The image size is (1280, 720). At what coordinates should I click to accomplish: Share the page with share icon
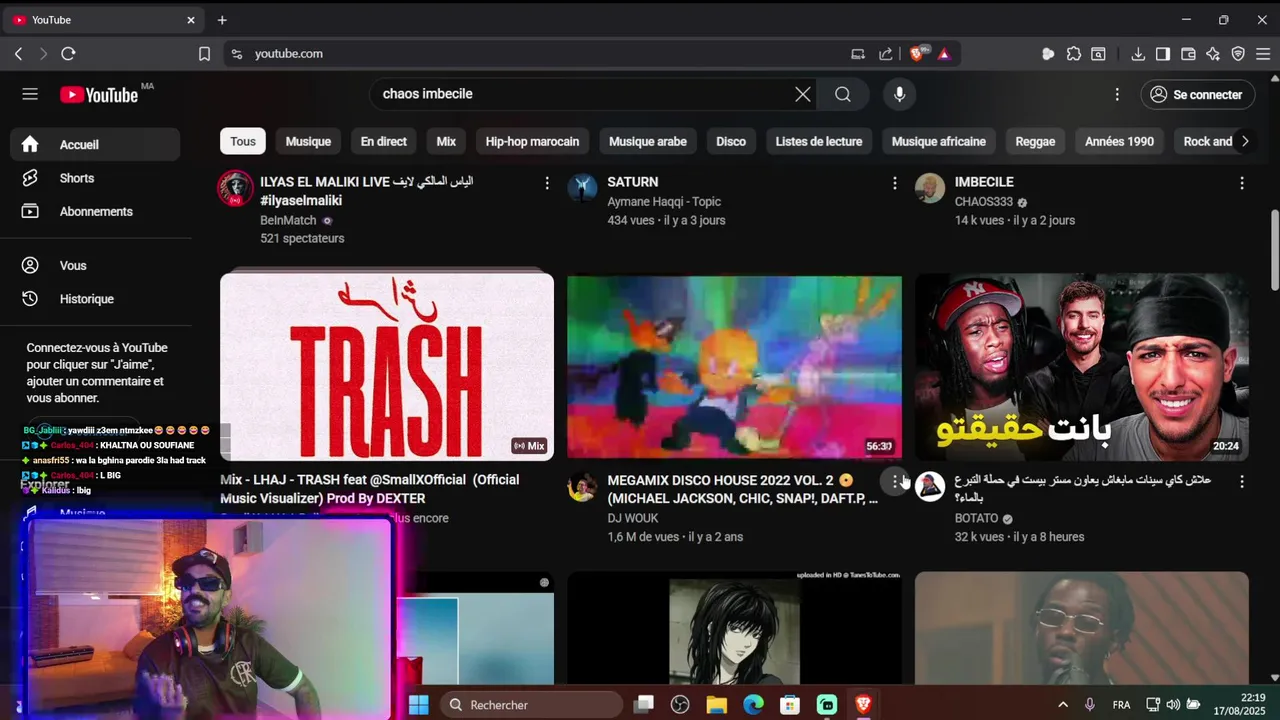886,54
